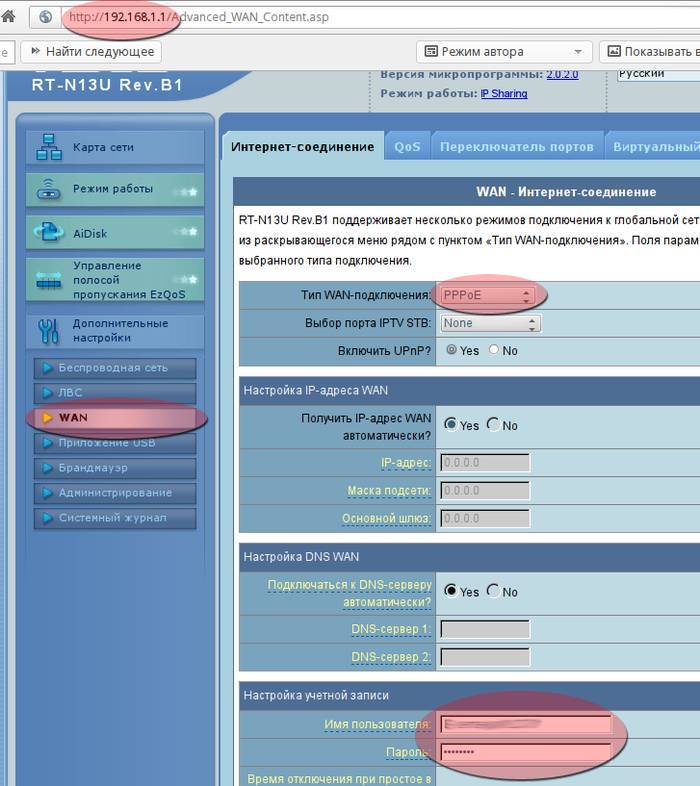
Task: Open the author mode dropdown arrow
Action: pyautogui.click(x=578, y=51)
